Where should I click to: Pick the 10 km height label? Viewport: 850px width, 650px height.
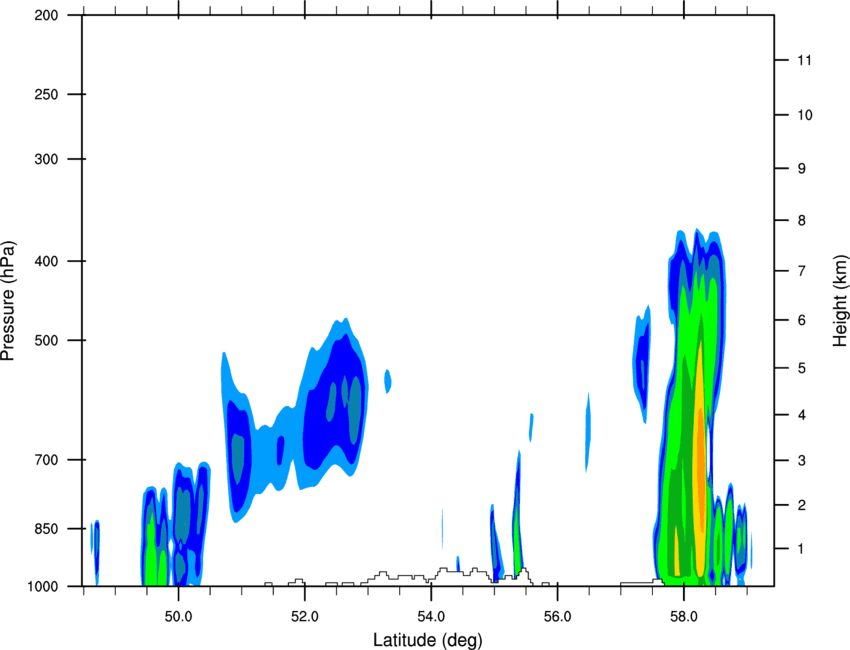pos(804,115)
